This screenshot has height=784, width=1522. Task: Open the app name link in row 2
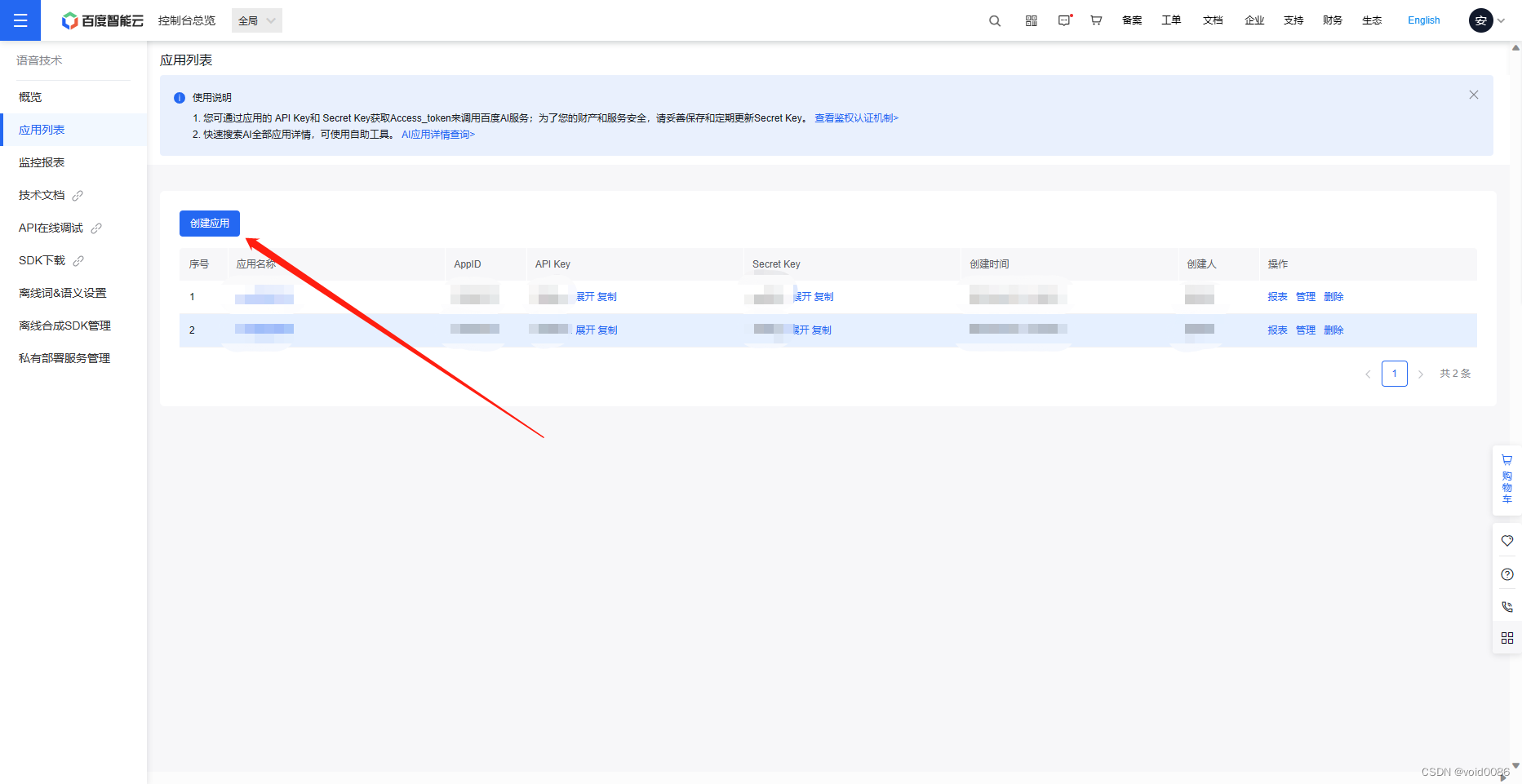click(264, 329)
